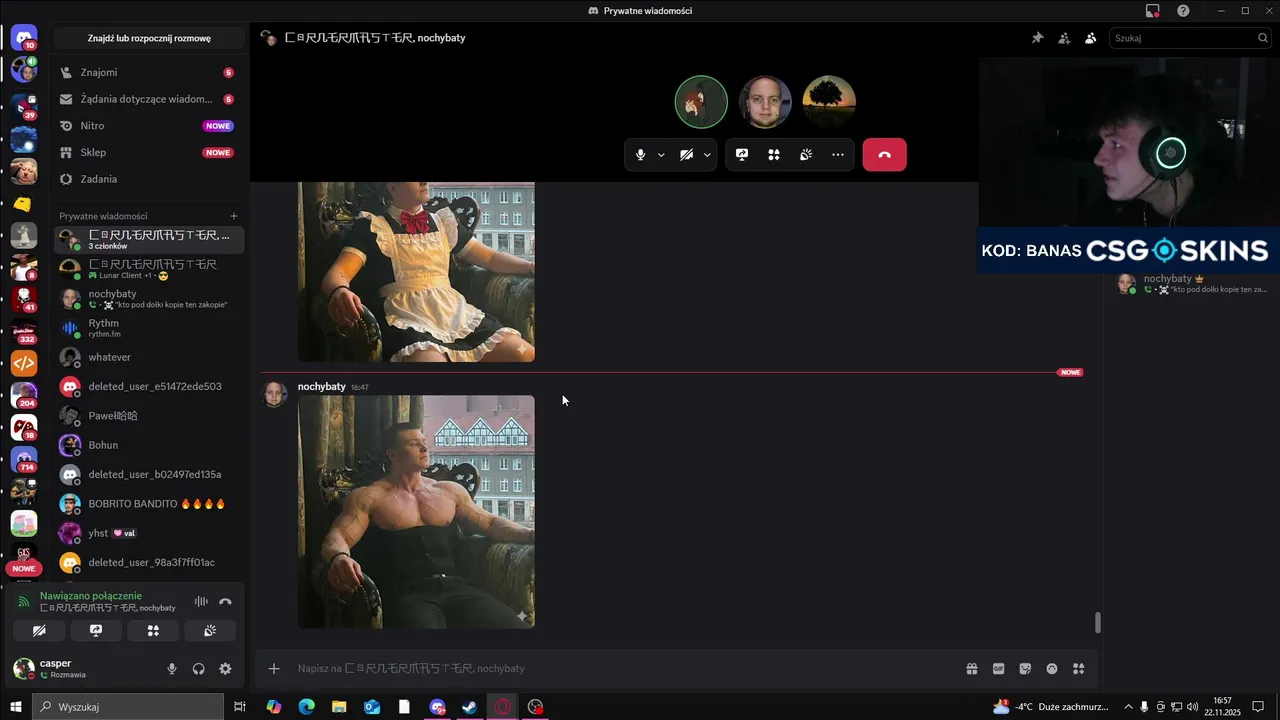Open Discord help icon in title bar
Viewport: 1280px width, 720px height.
1183,11
